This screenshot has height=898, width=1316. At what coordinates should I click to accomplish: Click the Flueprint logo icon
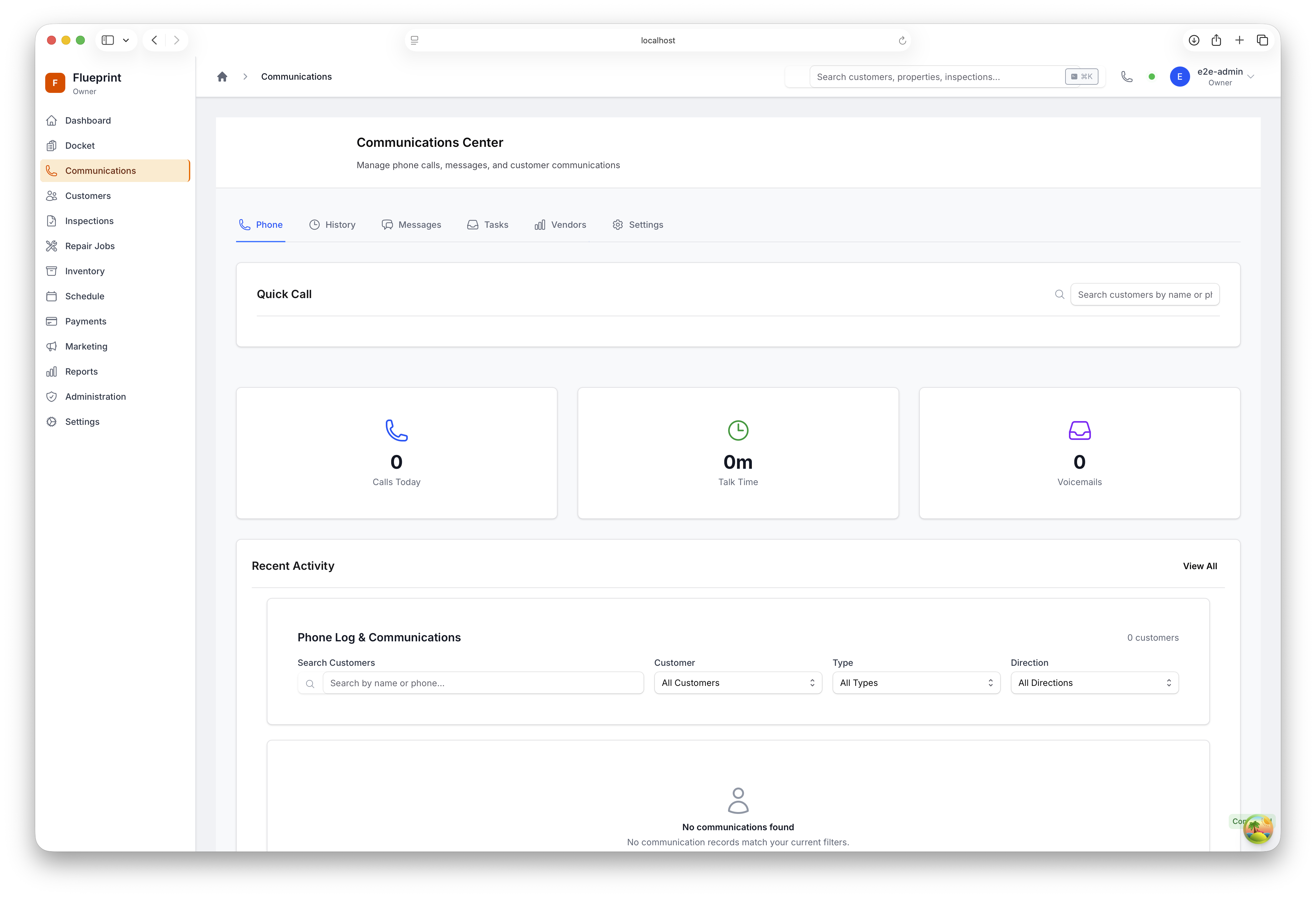55,83
